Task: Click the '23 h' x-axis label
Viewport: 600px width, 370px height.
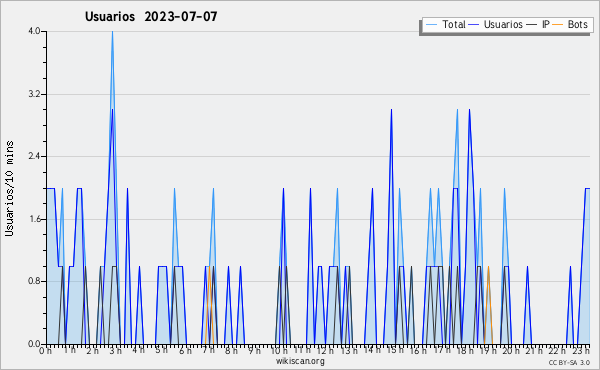Action: click(582, 350)
